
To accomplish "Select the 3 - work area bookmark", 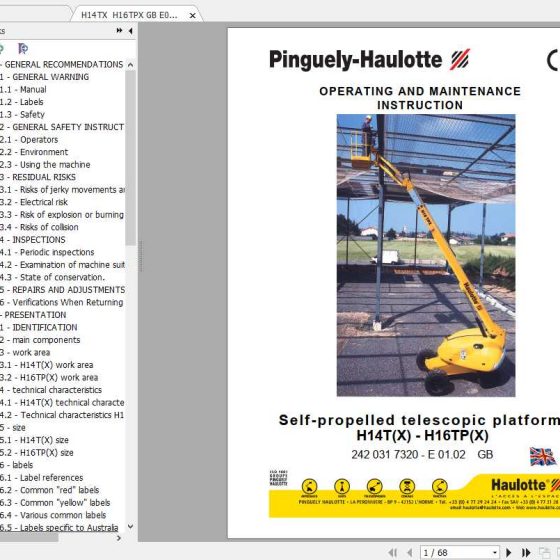I will point(25,352).
